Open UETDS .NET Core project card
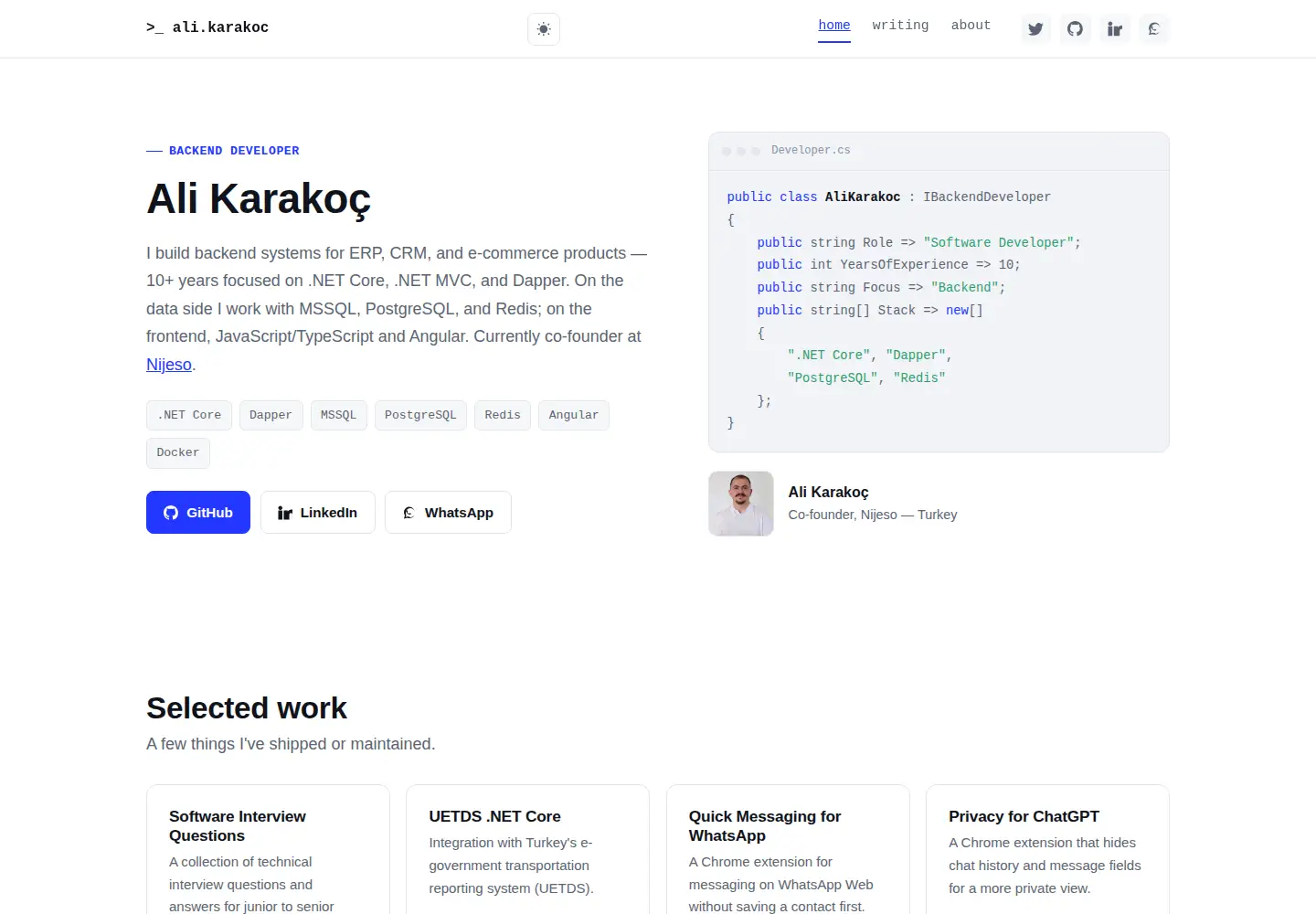 click(527, 850)
